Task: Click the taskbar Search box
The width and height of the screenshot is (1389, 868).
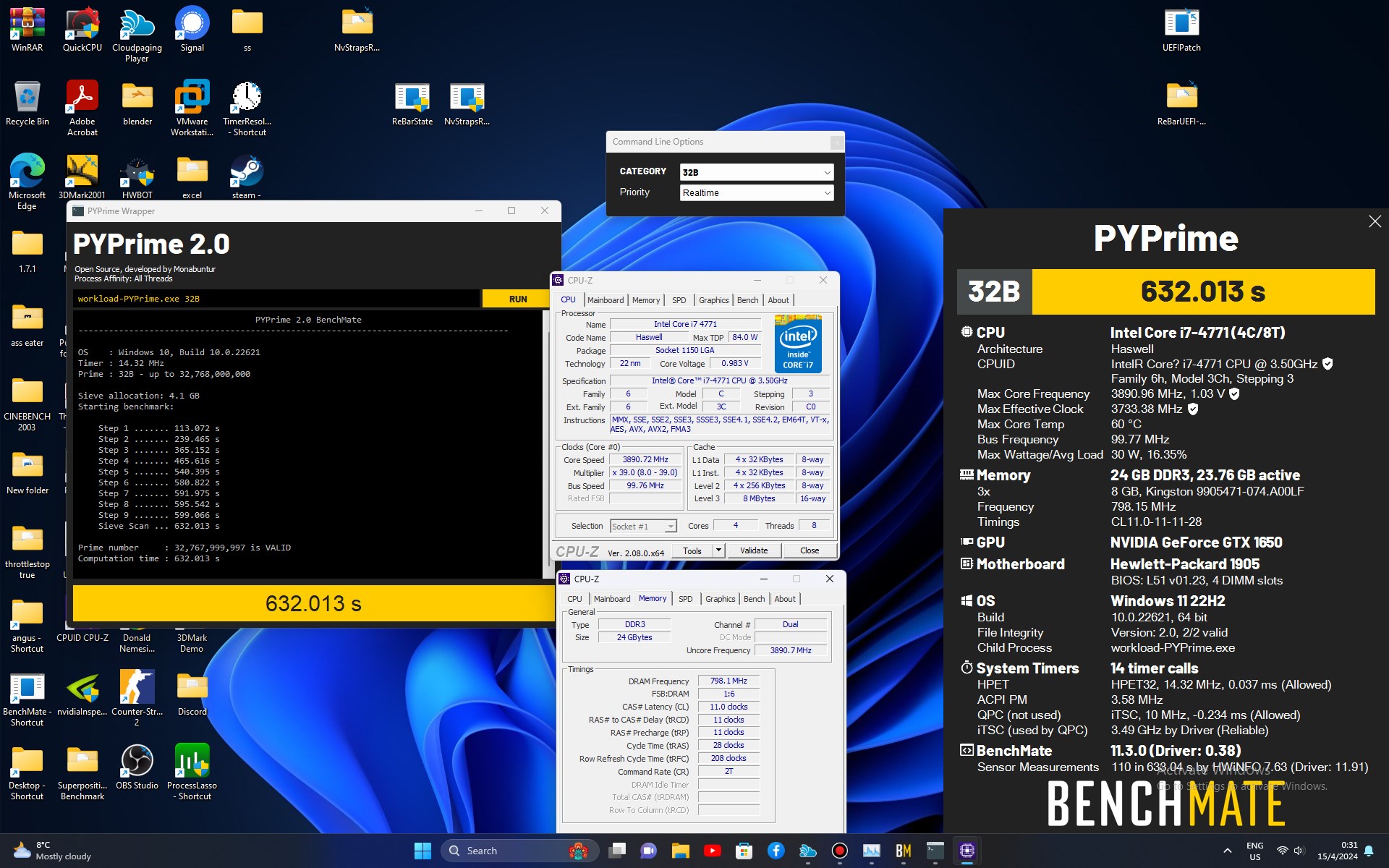Action: 521,851
